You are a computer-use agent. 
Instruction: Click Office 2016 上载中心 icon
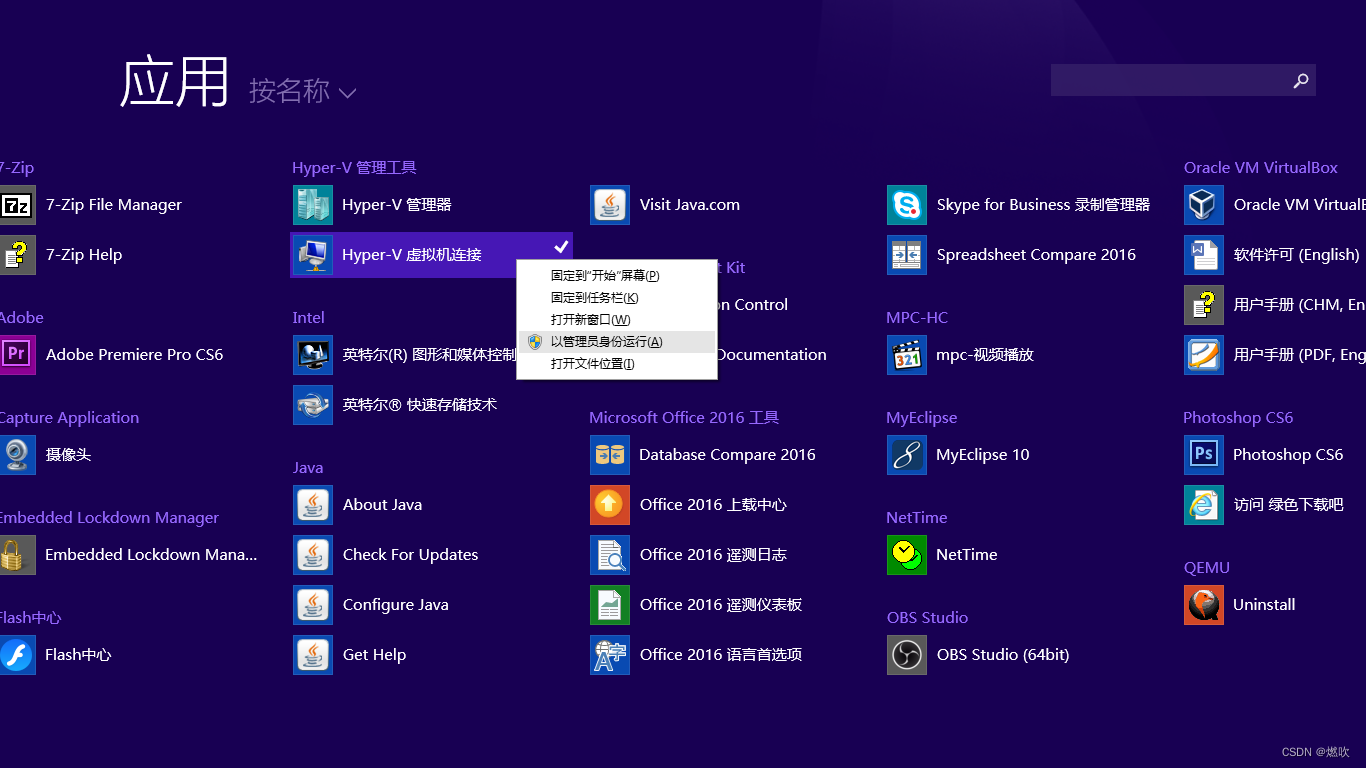[610, 505]
